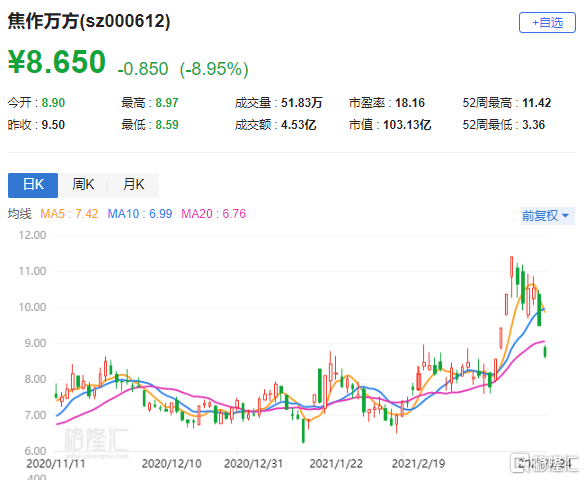This screenshot has height=480, width=585.
Task: Click the 2021/1/22 date axis label
Action: click(336, 464)
